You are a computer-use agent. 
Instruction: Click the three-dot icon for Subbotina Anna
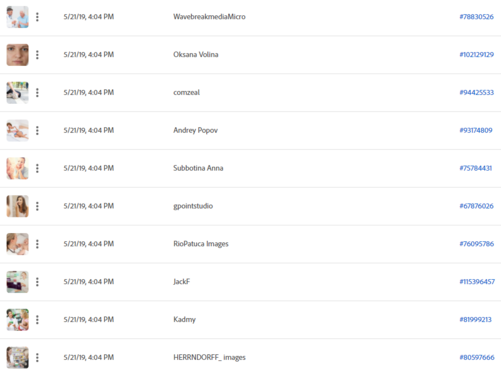tap(37, 168)
